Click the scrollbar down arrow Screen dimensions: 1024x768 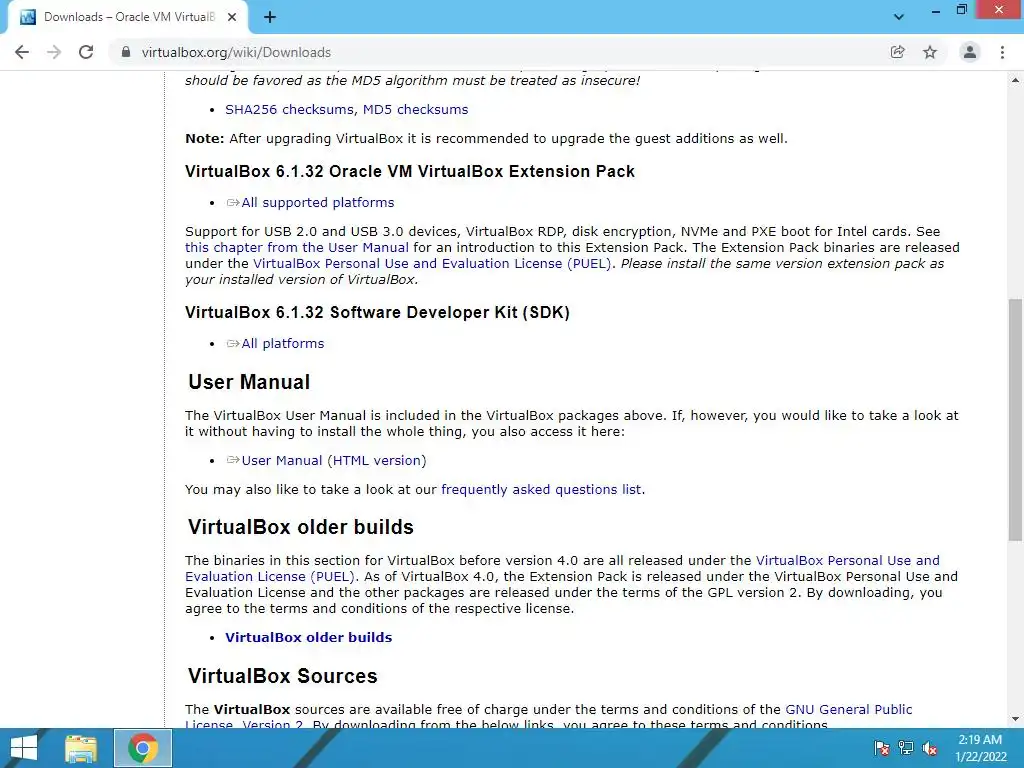(1015, 719)
